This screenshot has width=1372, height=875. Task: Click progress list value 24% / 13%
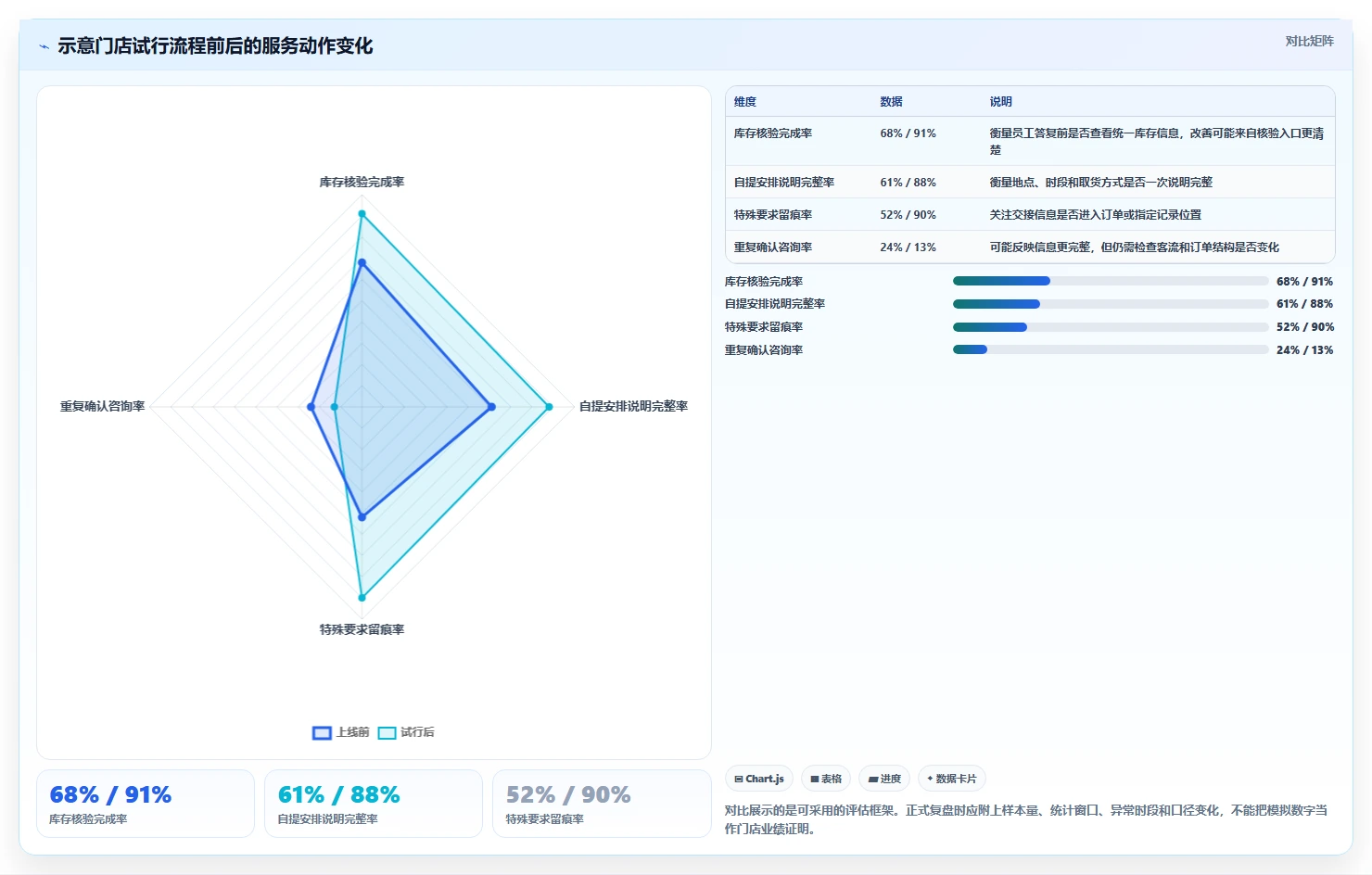click(x=1304, y=350)
